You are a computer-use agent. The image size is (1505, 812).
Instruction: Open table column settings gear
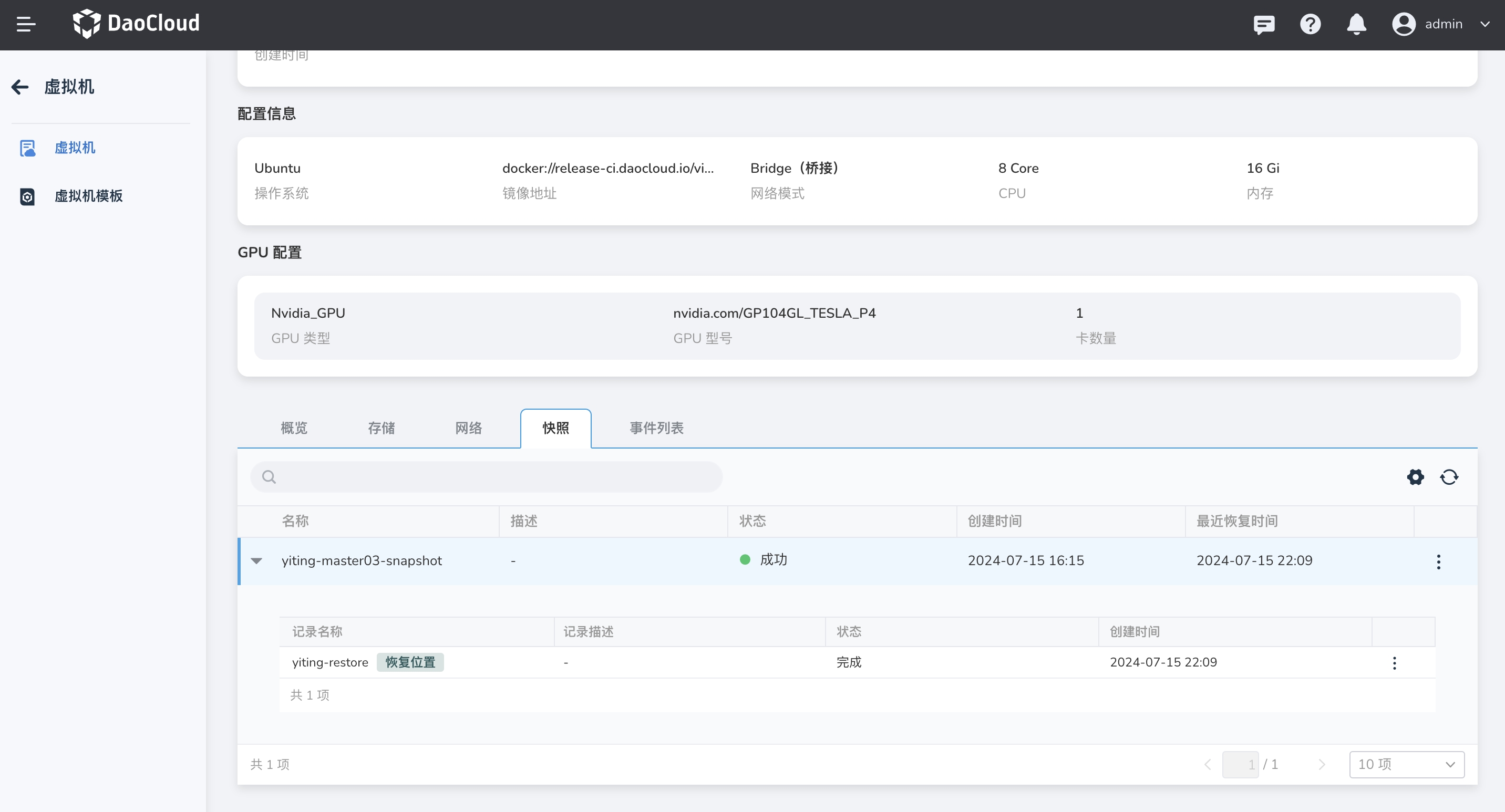1415,477
